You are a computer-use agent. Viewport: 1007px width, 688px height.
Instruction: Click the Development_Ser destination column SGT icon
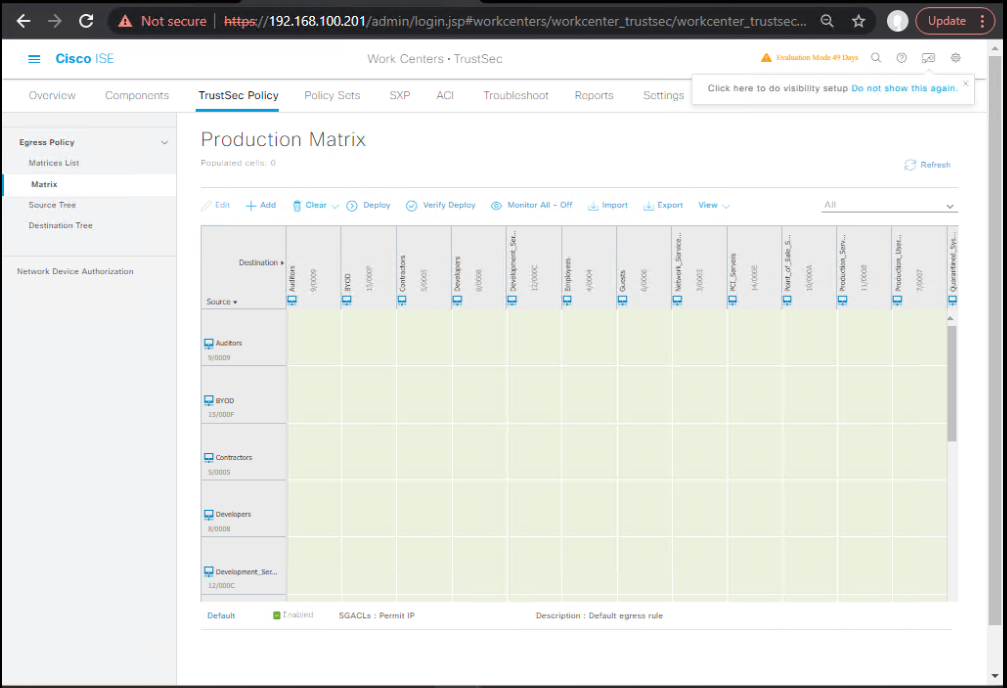[512, 300]
